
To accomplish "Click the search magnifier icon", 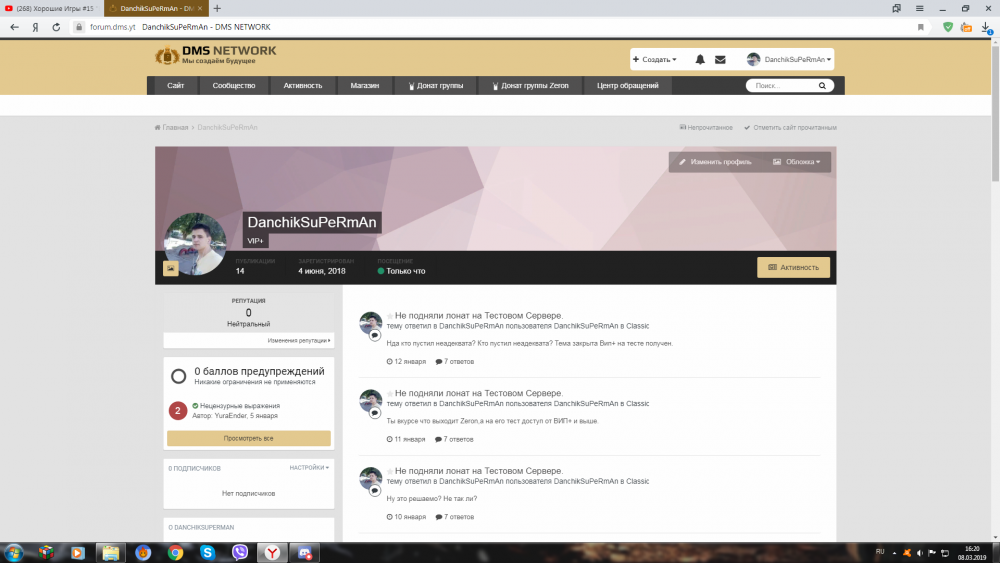I will coord(822,86).
